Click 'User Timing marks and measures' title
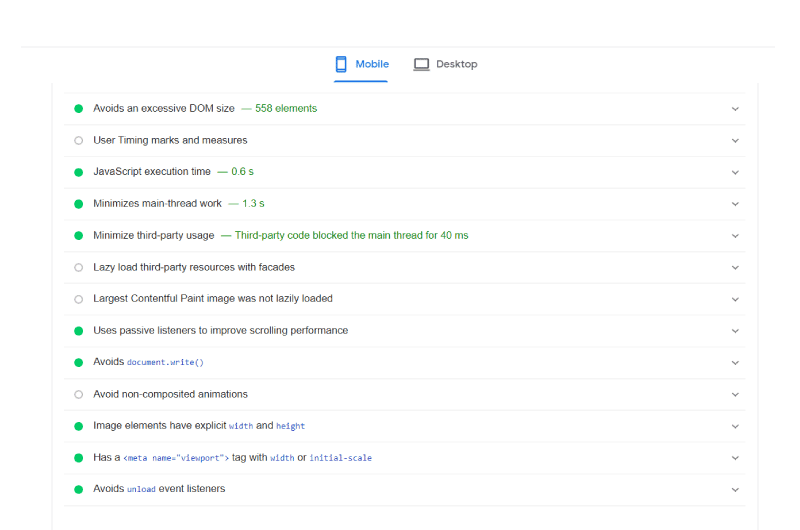This screenshot has height=530, width=800. coord(170,140)
